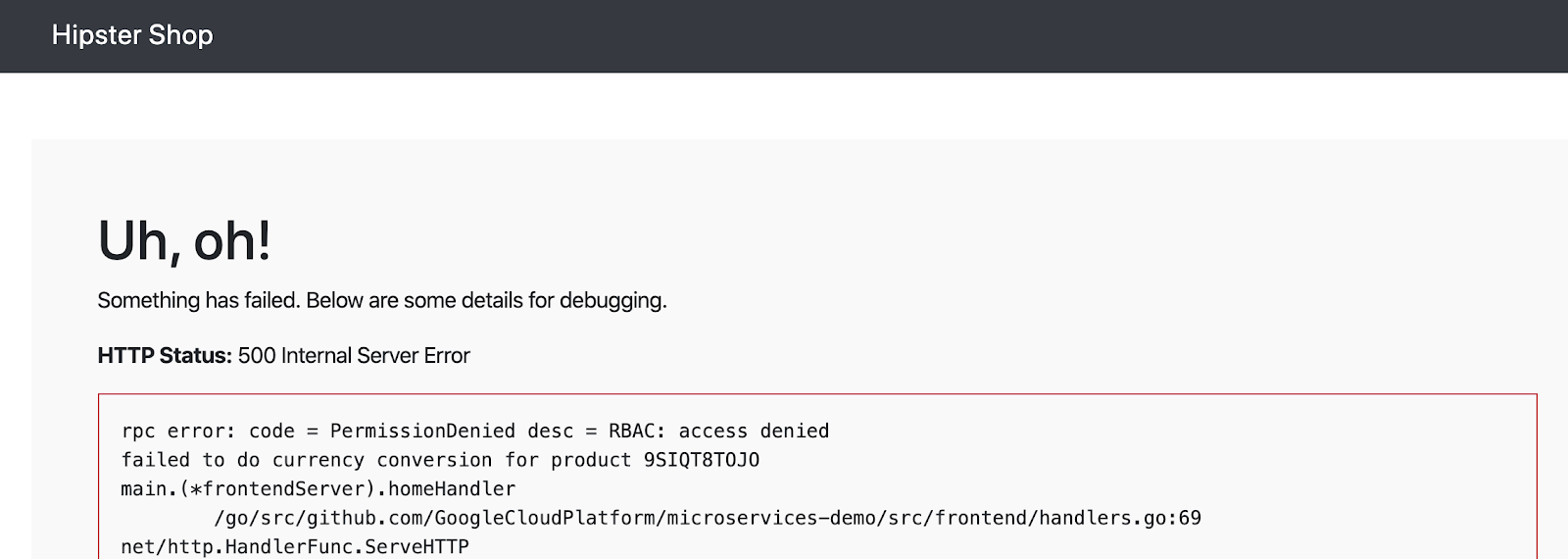The height and width of the screenshot is (559, 1568).
Task: Click the product ID 9SIQT8TOJ0
Action: (701, 460)
